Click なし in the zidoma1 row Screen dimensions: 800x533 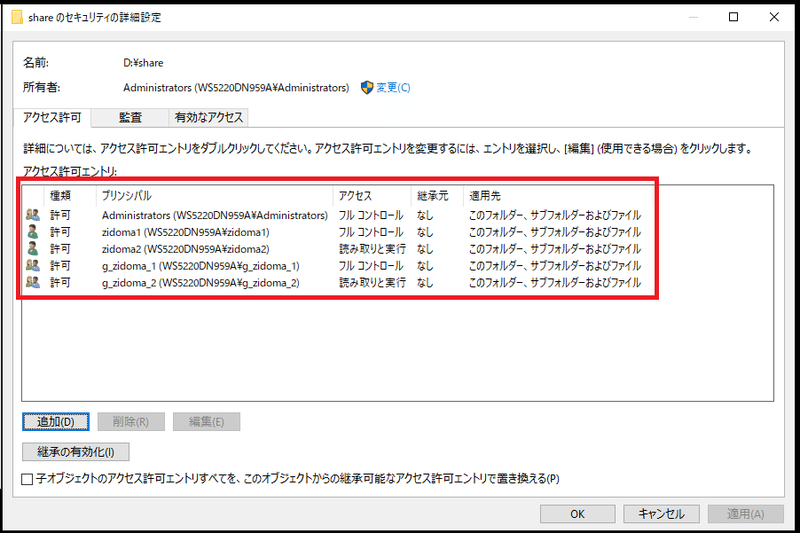point(425,232)
